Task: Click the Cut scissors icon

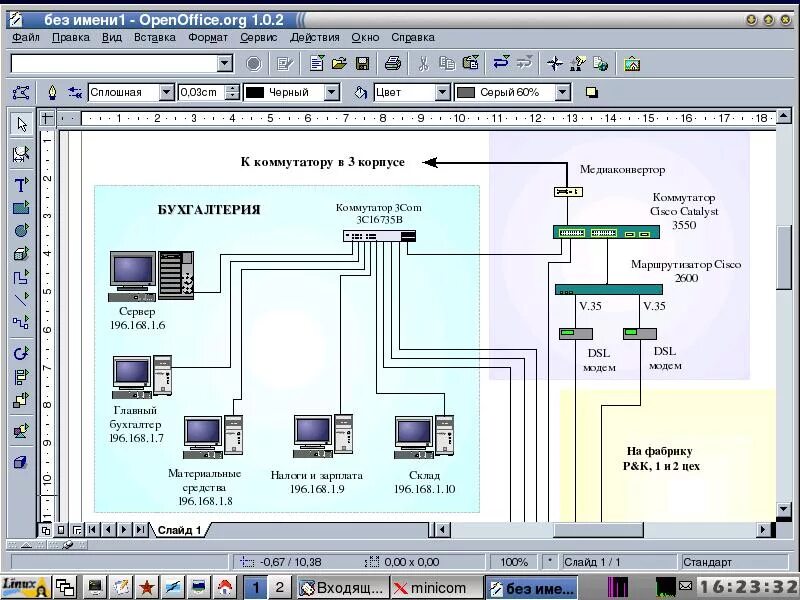Action: click(x=423, y=63)
